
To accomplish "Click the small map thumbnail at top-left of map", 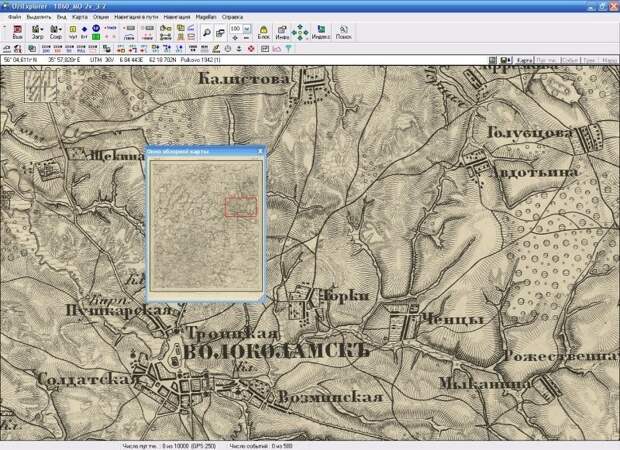I will 40,85.
